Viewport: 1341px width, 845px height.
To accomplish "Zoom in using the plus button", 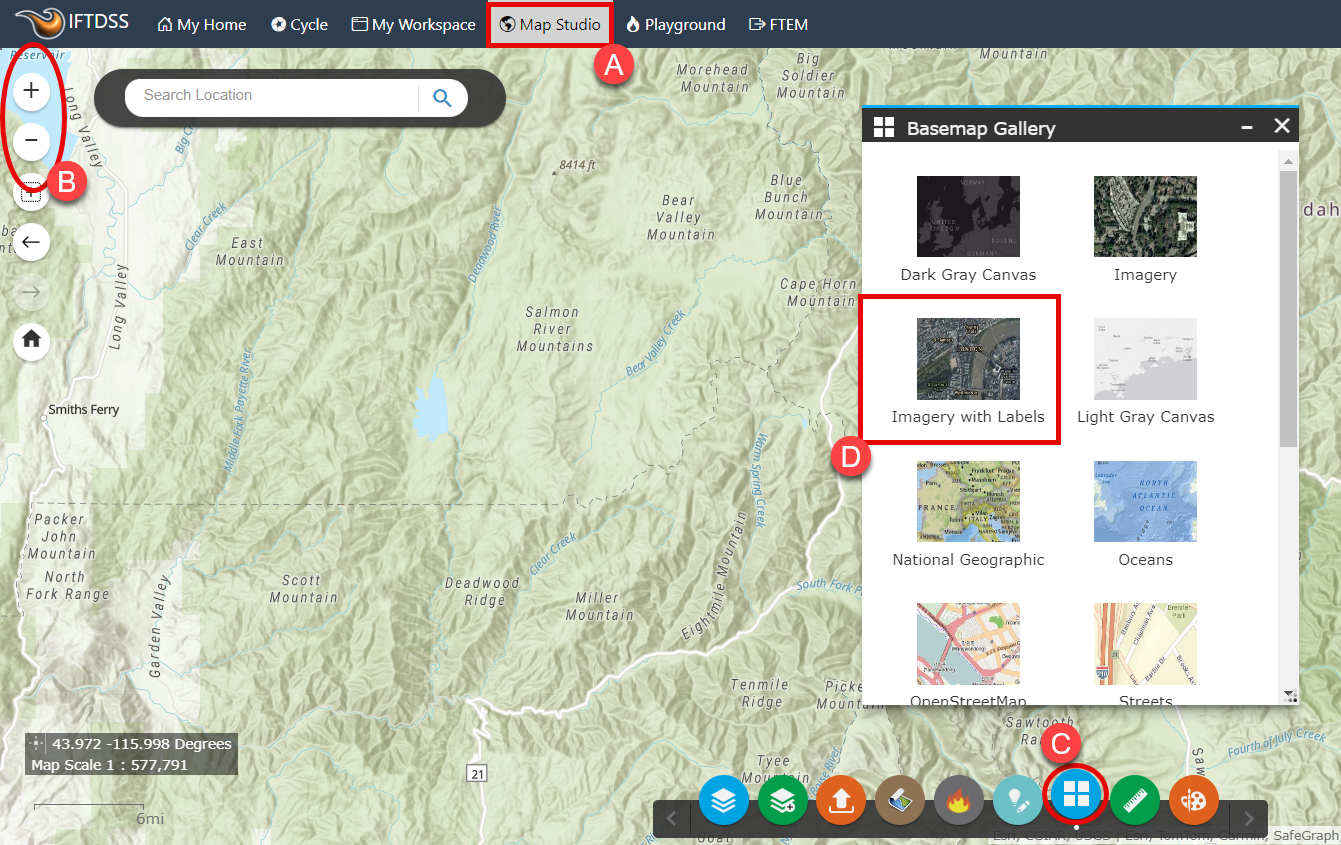I will pos(31,90).
